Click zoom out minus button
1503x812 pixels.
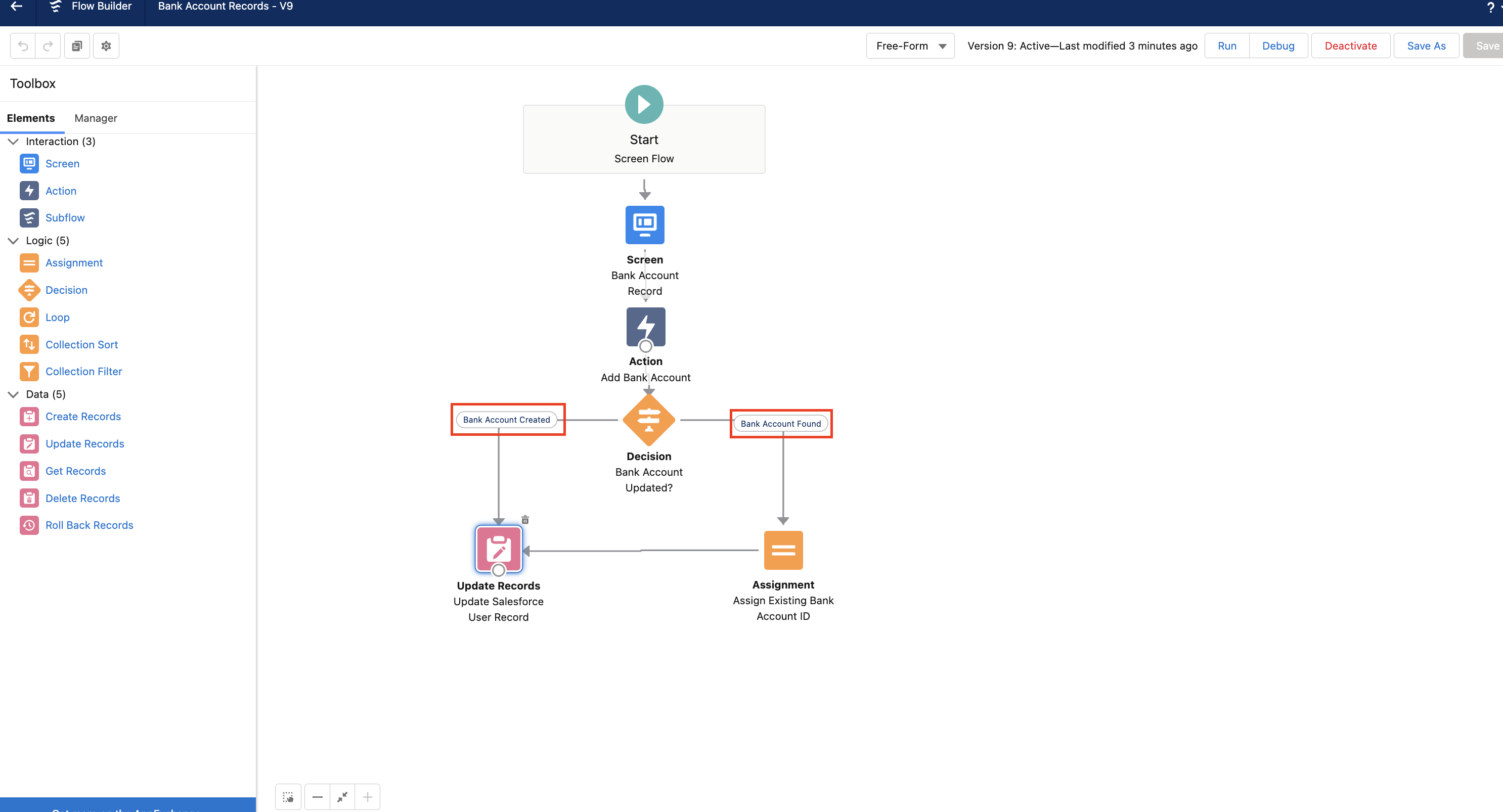(318, 797)
